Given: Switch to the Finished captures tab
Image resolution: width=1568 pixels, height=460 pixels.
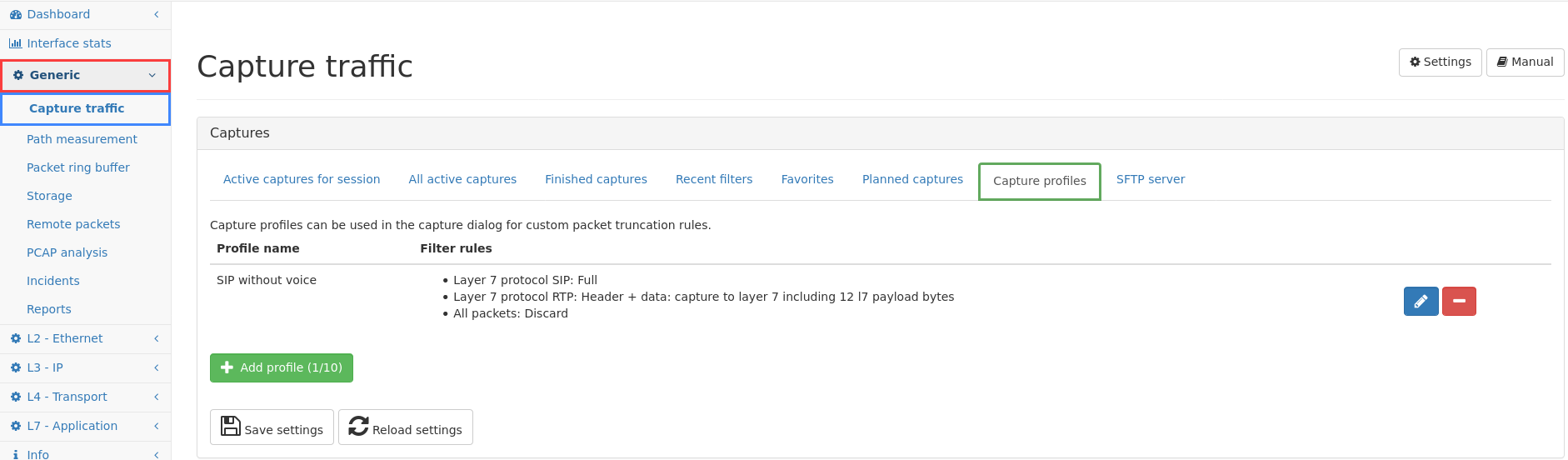Looking at the screenshot, I should pyautogui.click(x=596, y=179).
